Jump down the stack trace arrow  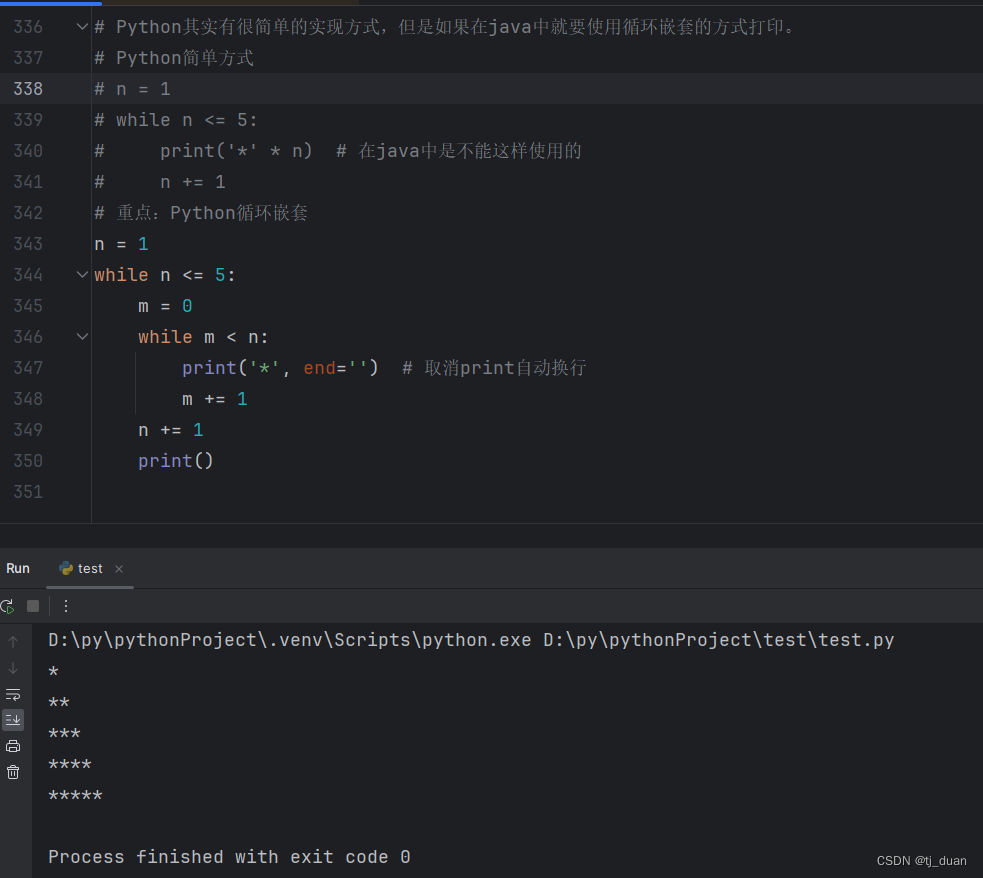[13, 668]
